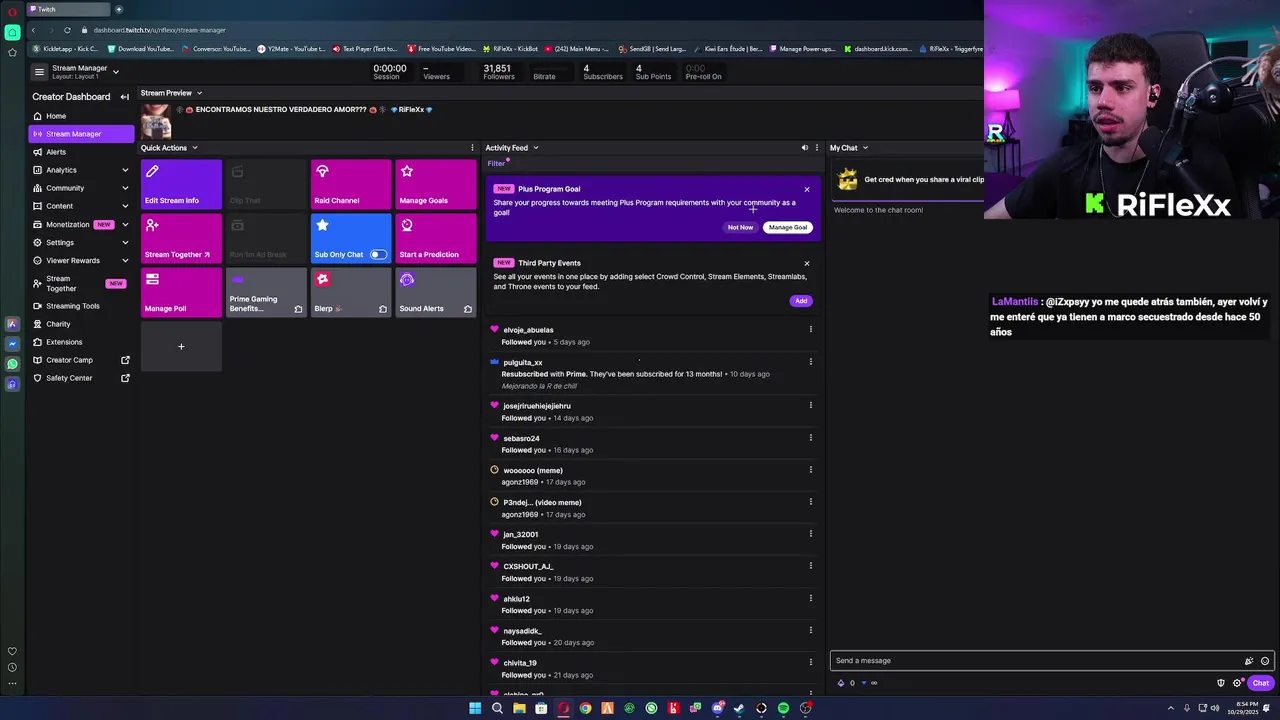Click the browser address bar URL
This screenshot has height=720, width=1280.
click(160, 30)
